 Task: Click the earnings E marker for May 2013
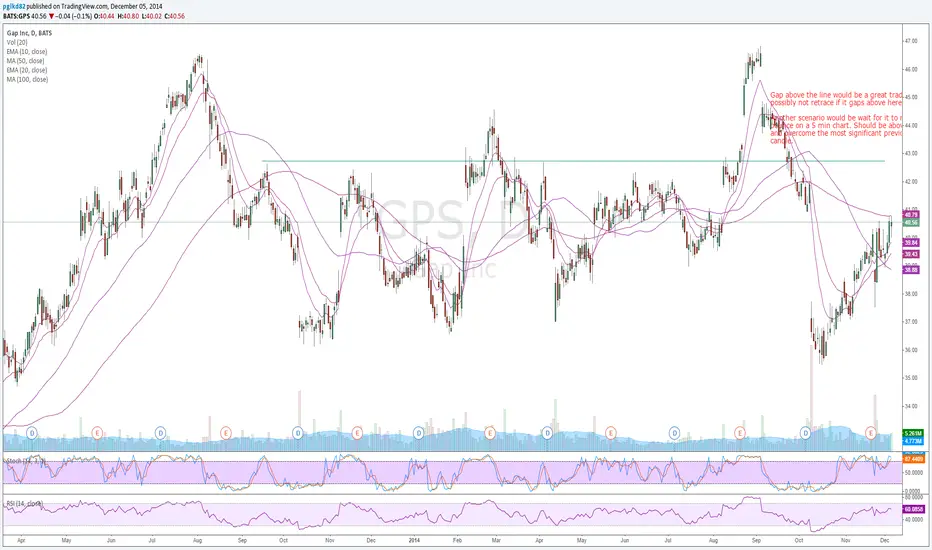[97, 433]
